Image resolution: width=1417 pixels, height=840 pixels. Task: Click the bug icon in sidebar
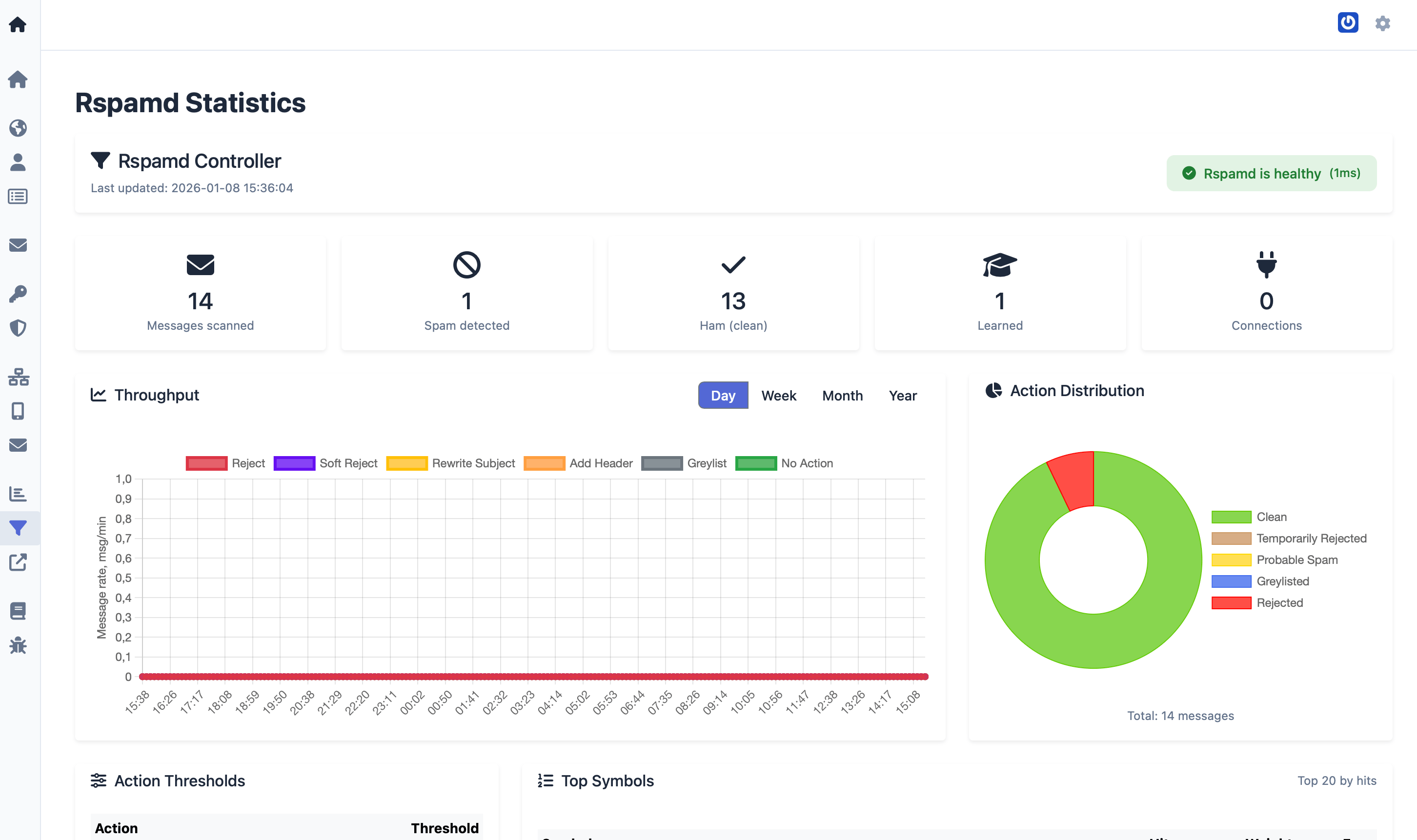pos(18,645)
